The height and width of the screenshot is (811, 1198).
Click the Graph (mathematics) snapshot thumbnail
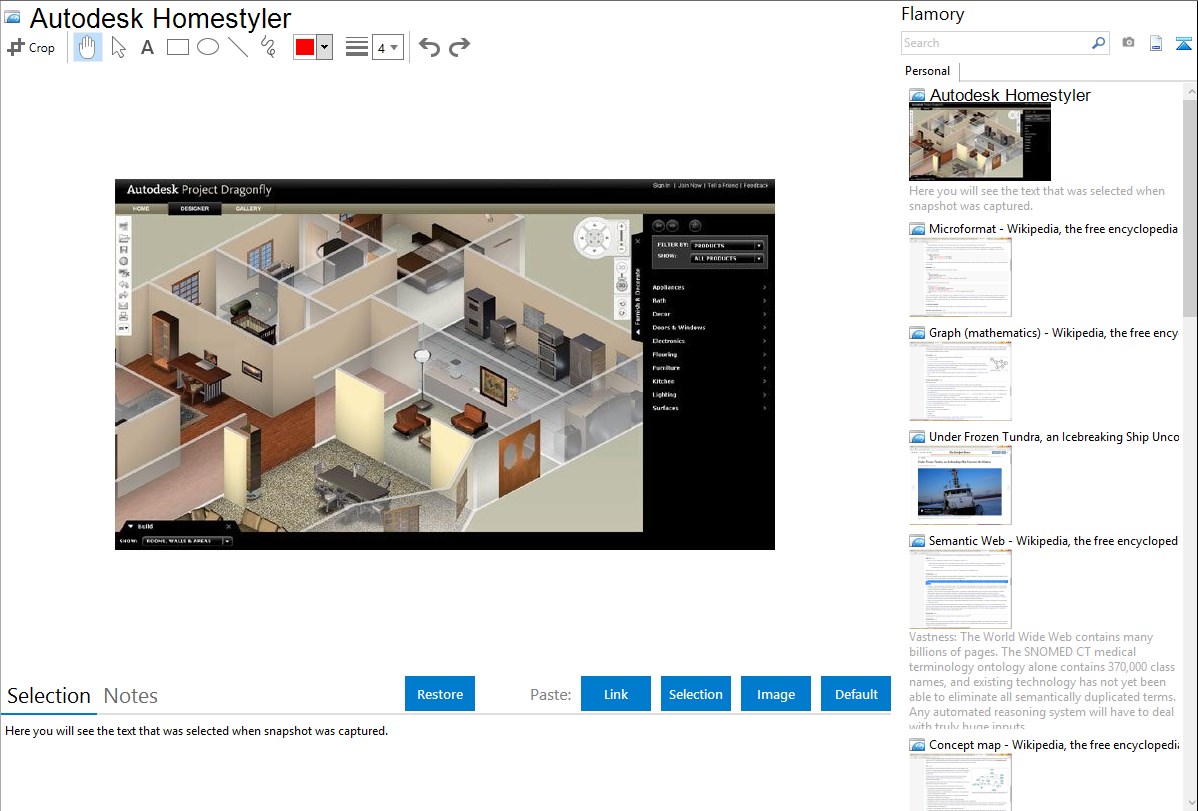(960, 381)
